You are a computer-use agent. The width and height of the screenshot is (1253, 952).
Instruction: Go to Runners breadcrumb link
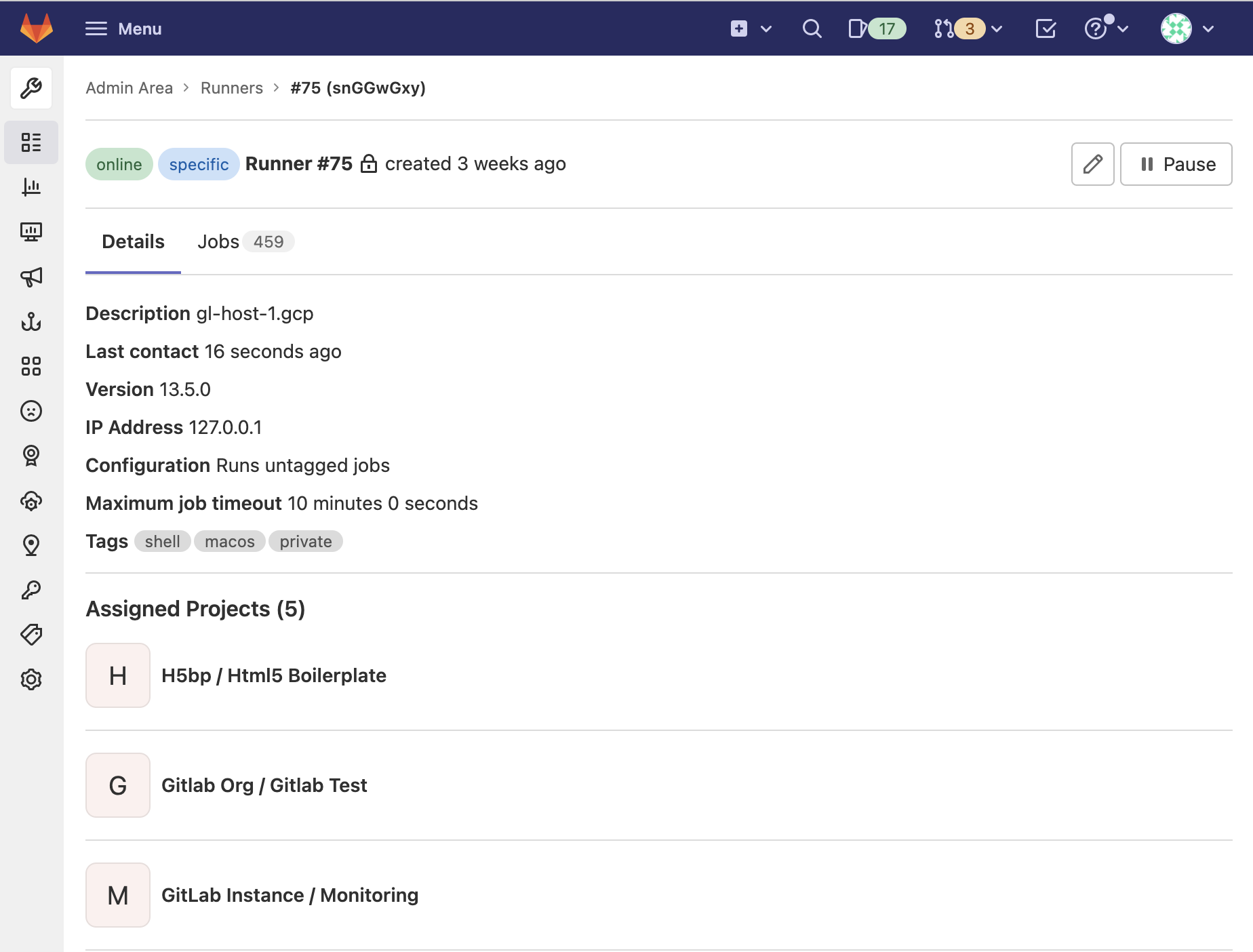231,88
